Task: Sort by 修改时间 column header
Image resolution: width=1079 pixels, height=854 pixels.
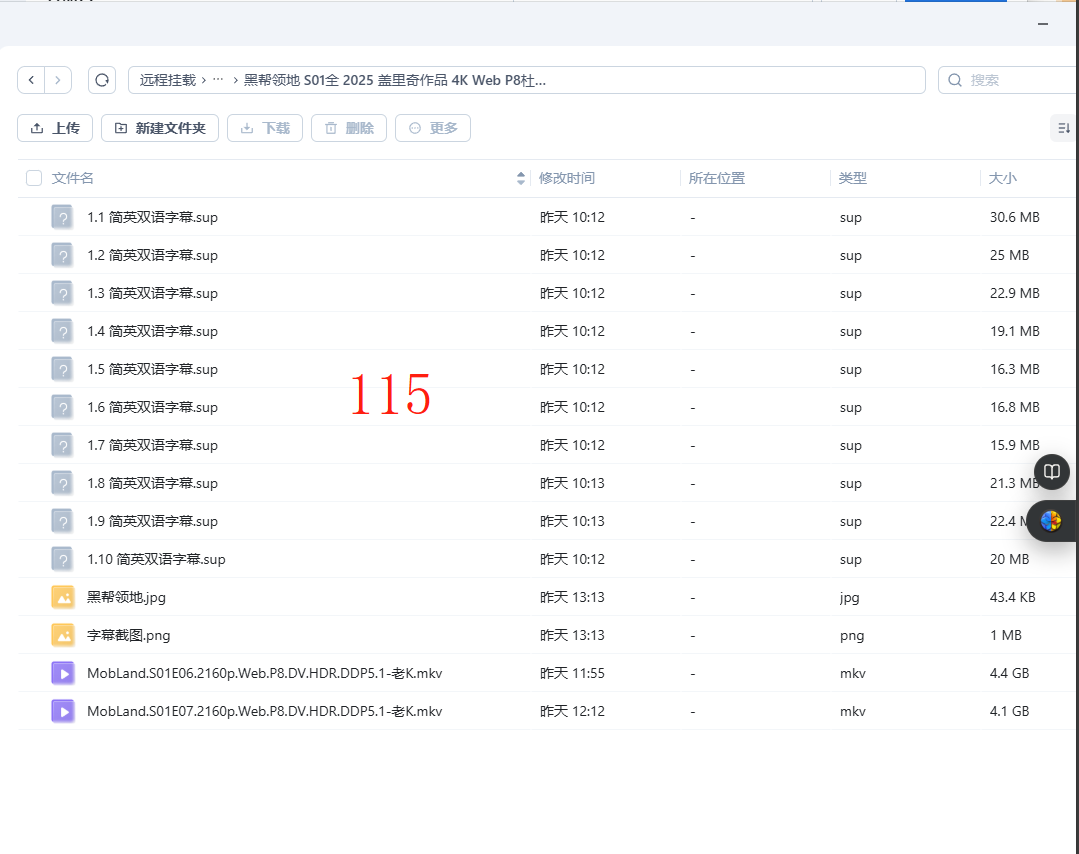Action: click(566, 178)
